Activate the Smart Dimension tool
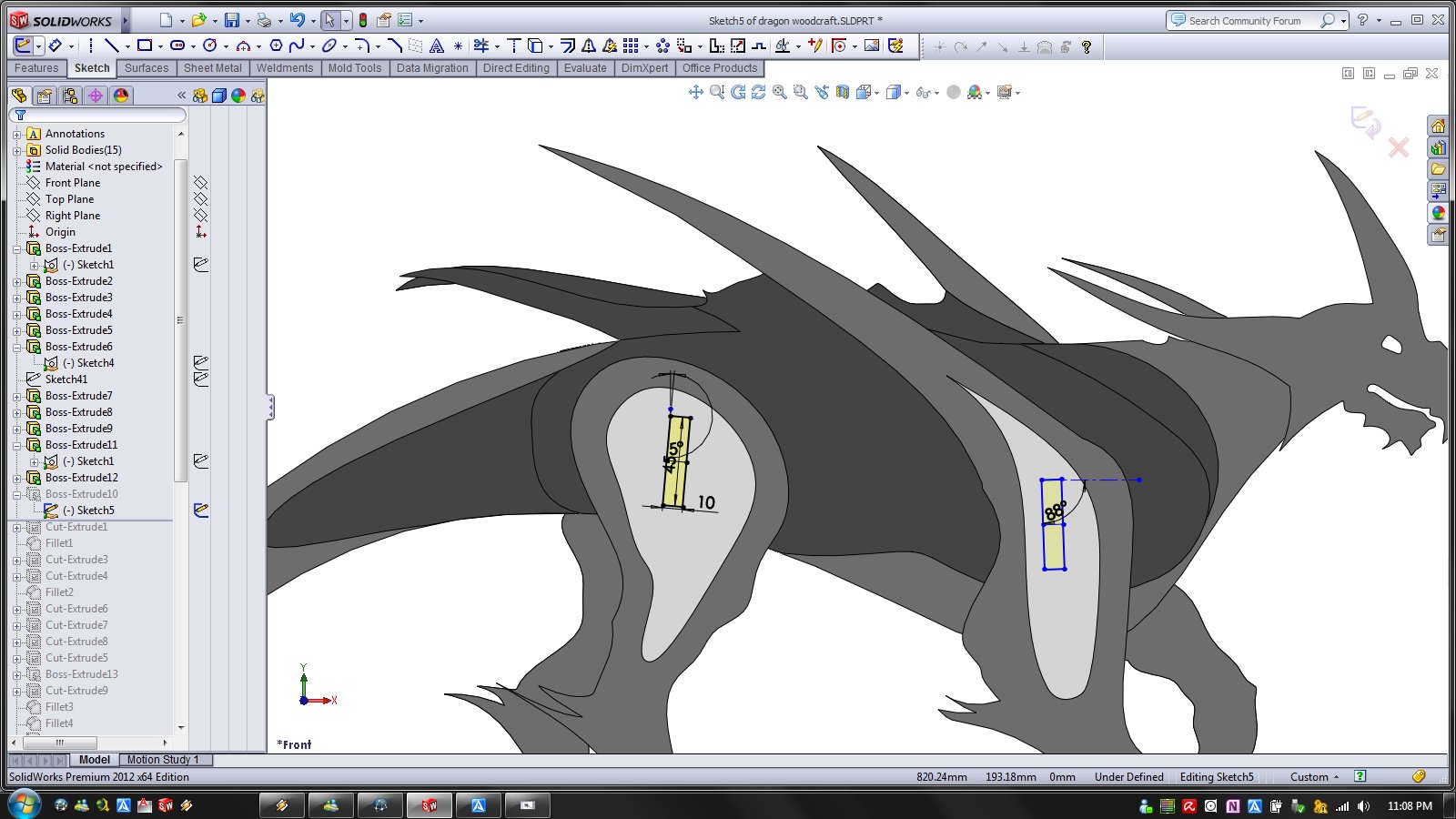The width and height of the screenshot is (1456, 819). coord(55,45)
